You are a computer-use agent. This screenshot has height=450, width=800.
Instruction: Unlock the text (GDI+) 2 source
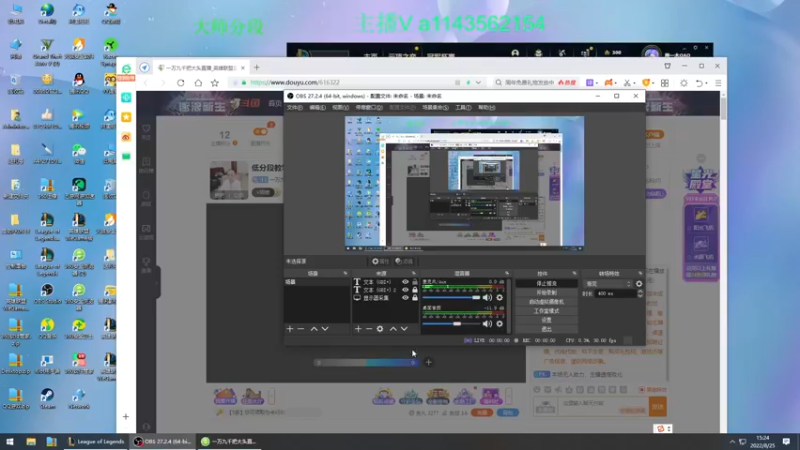(415, 290)
